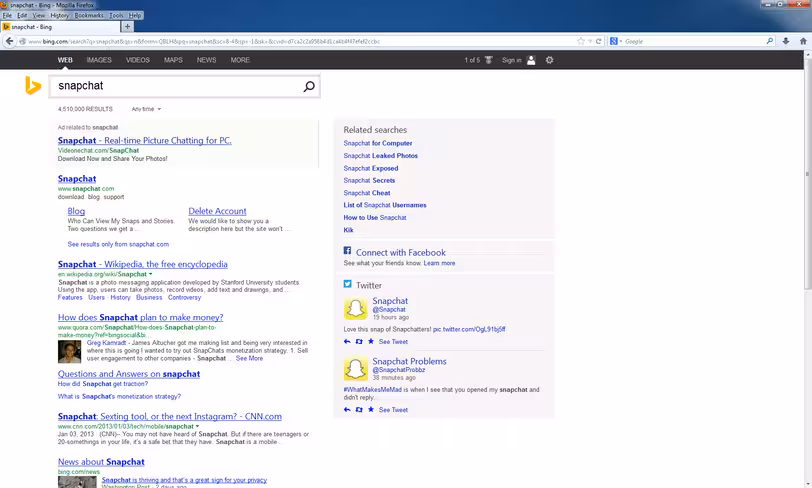The width and height of the screenshot is (812, 488).
Task: Expand the Wikipedia result URL arrow
Action: tap(151, 274)
